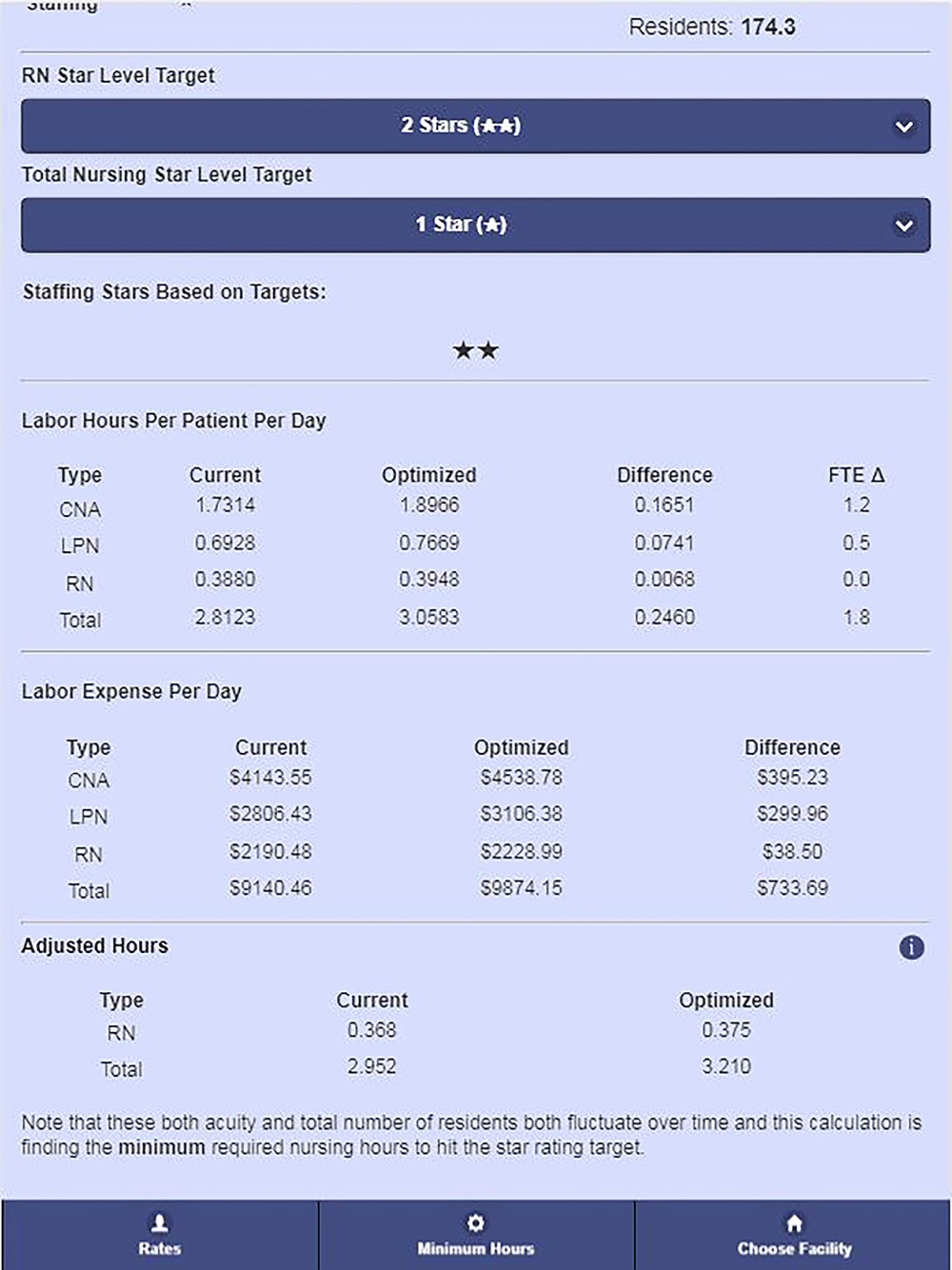Click the FTE Δ column header
Viewport: 952px width, 1270px height.
856,474
